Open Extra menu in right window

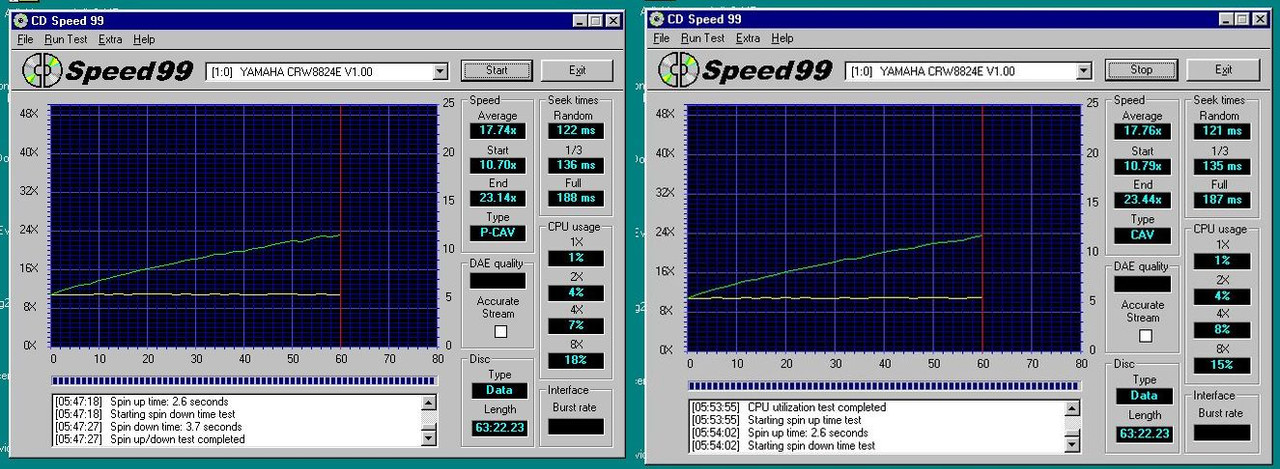coord(748,38)
